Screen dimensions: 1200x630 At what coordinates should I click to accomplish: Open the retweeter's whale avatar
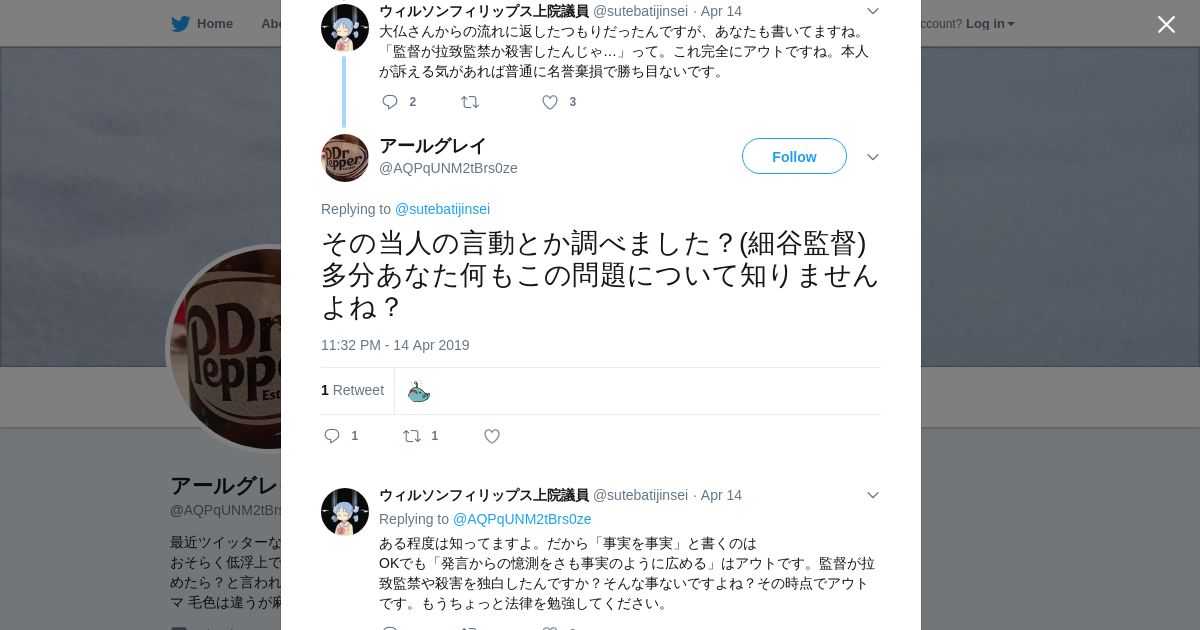(x=418, y=391)
